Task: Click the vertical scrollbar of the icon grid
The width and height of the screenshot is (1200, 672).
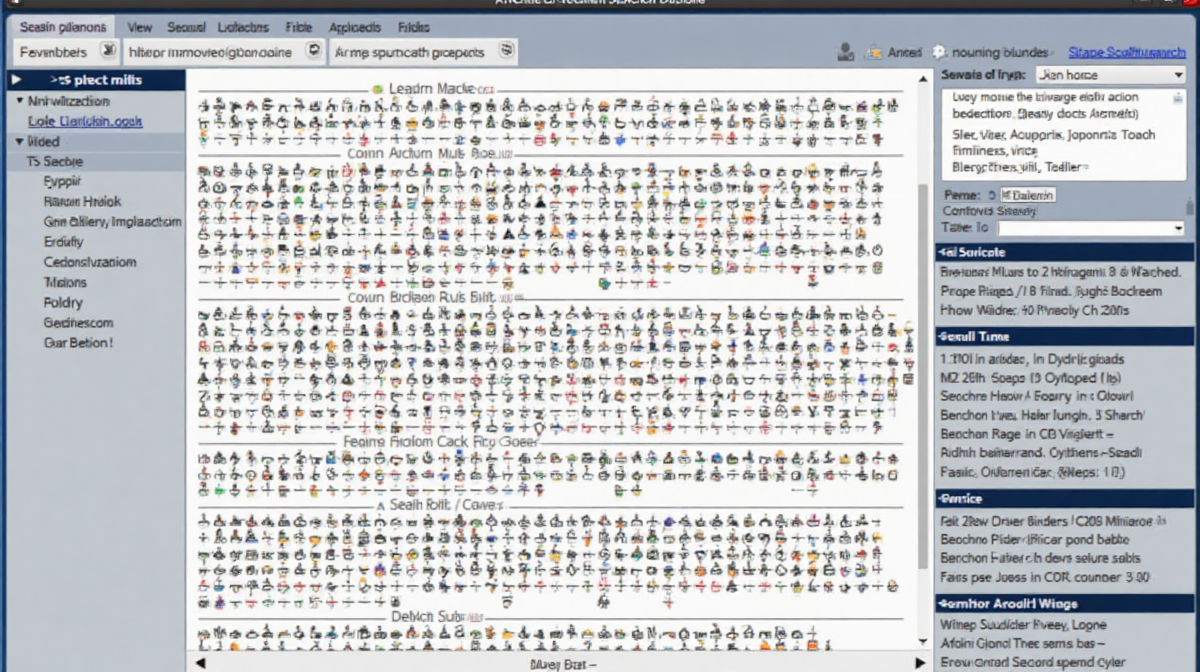Action: pyautogui.click(x=923, y=370)
